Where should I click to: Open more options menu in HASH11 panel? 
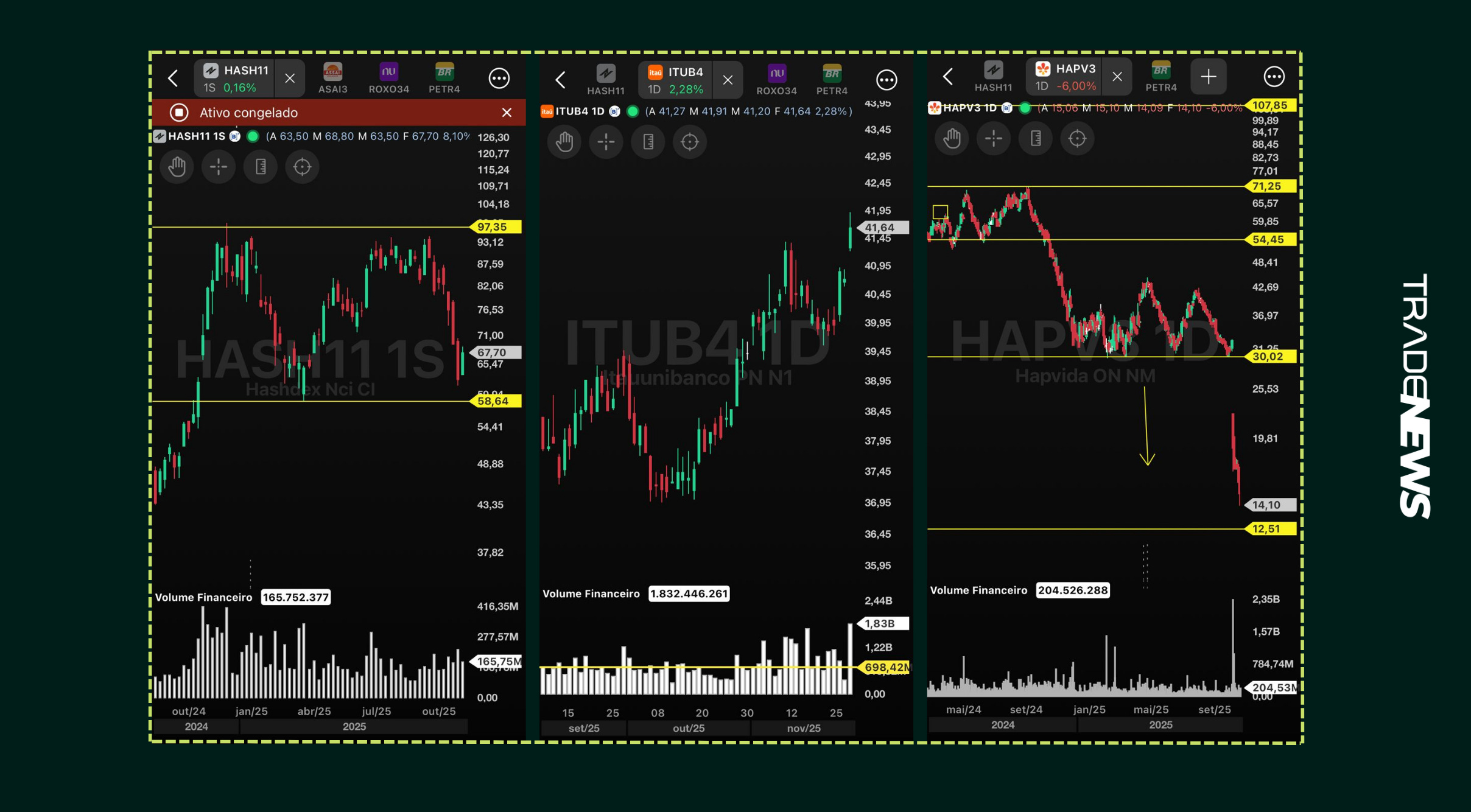coord(499,78)
